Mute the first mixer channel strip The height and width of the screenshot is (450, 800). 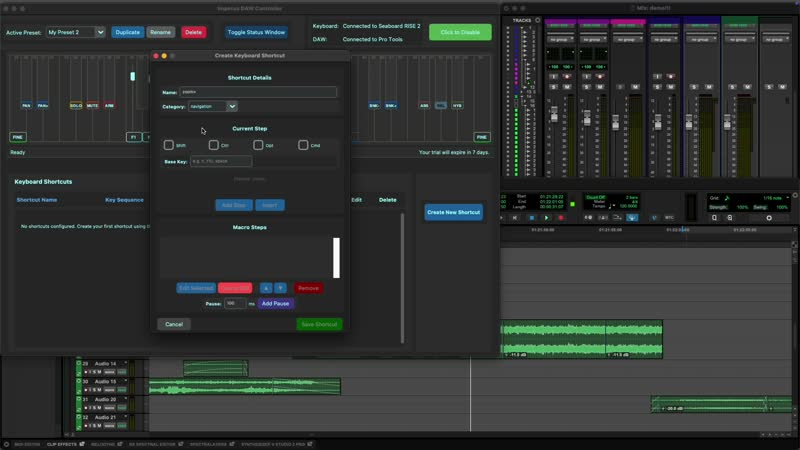pyautogui.click(x=567, y=87)
